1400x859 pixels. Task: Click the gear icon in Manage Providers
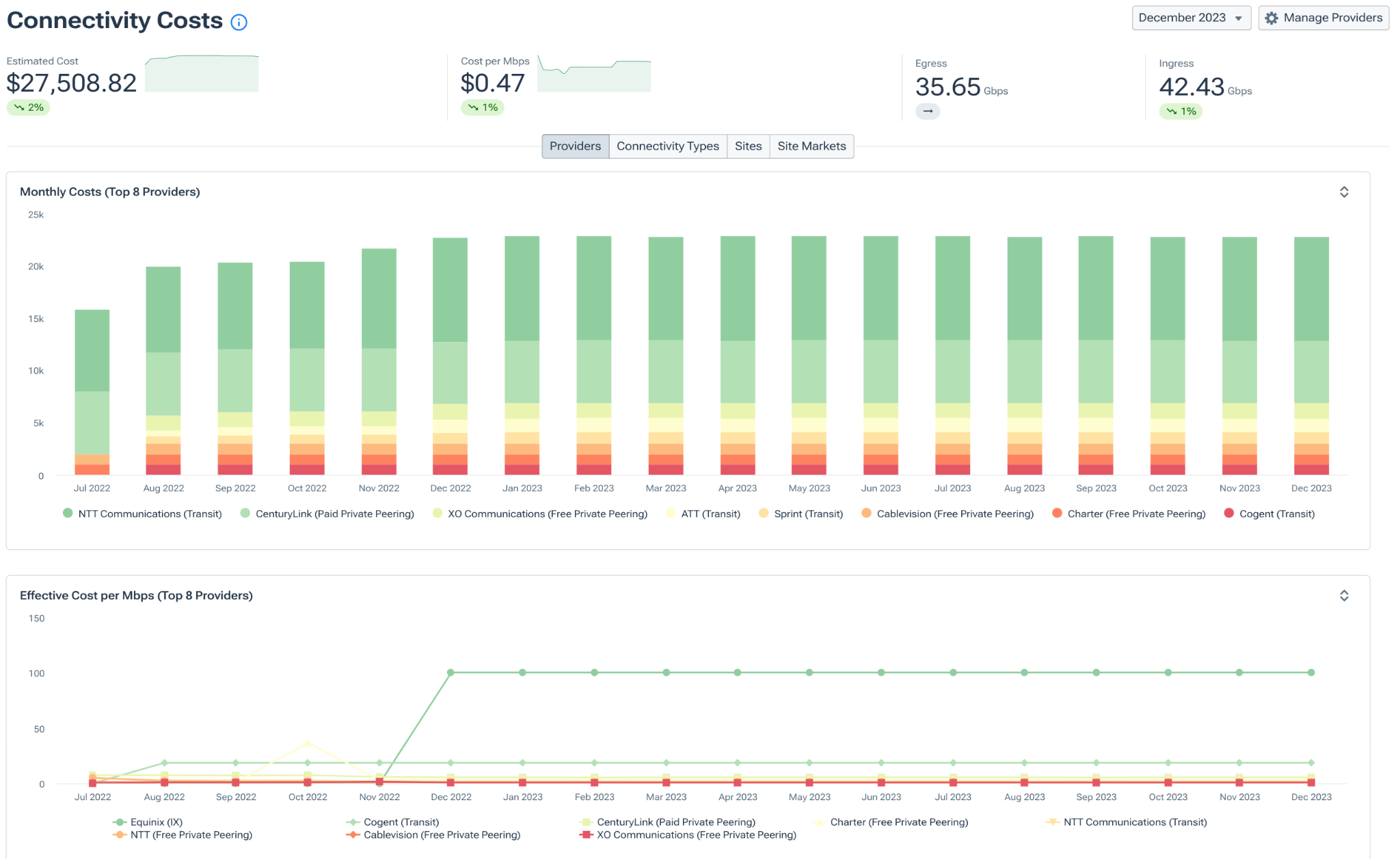[1271, 18]
